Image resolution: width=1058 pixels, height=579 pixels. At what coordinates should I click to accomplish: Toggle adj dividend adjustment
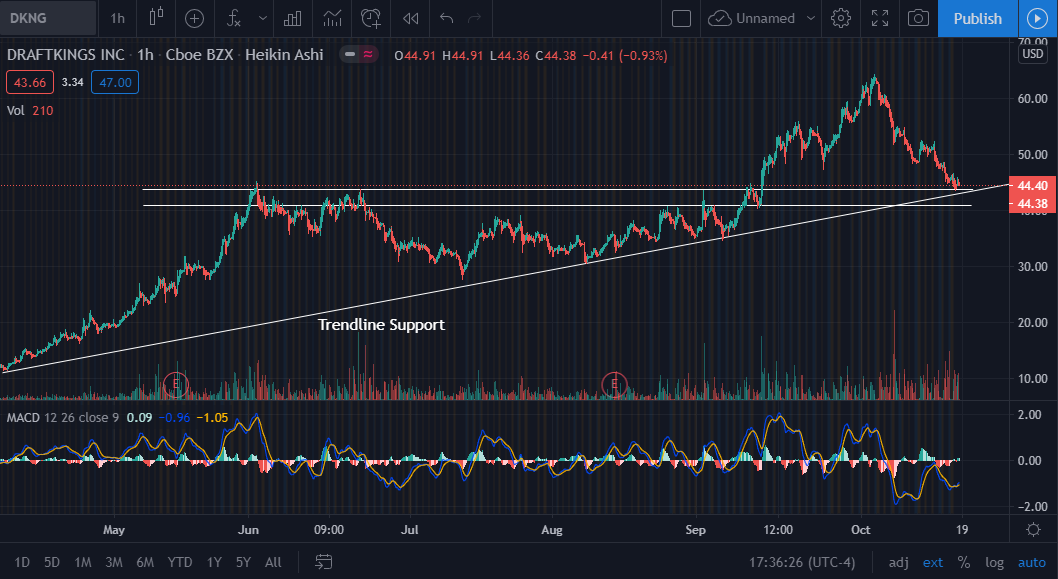pos(898,562)
